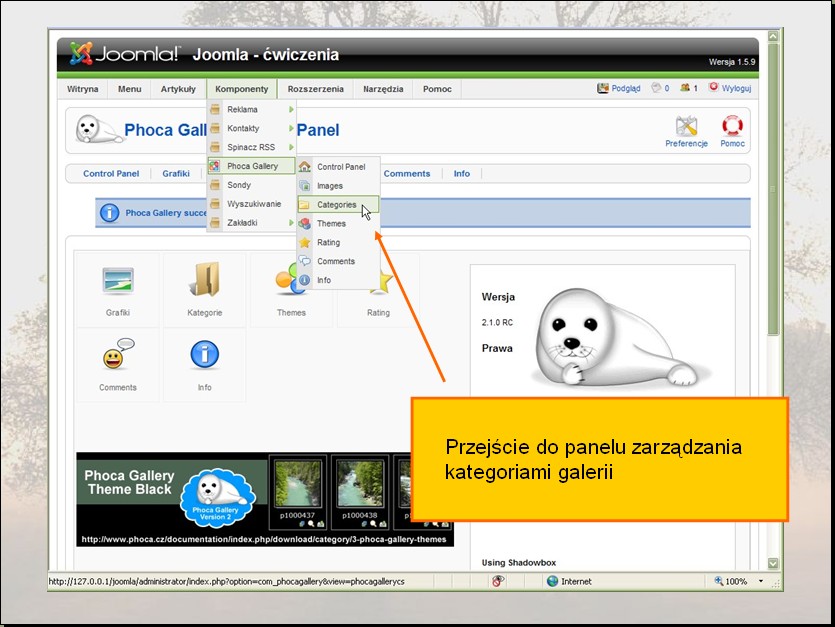Click the '2.1.0 RC' version text
Image resolution: width=835 pixels, height=627 pixels.
[497, 322]
